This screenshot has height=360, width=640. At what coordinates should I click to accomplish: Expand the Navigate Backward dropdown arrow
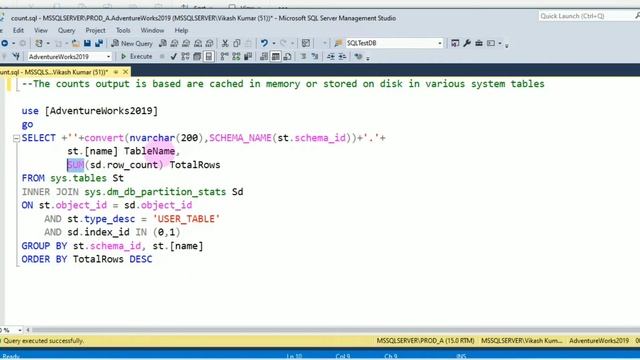pyautogui.click(x=13, y=43)
